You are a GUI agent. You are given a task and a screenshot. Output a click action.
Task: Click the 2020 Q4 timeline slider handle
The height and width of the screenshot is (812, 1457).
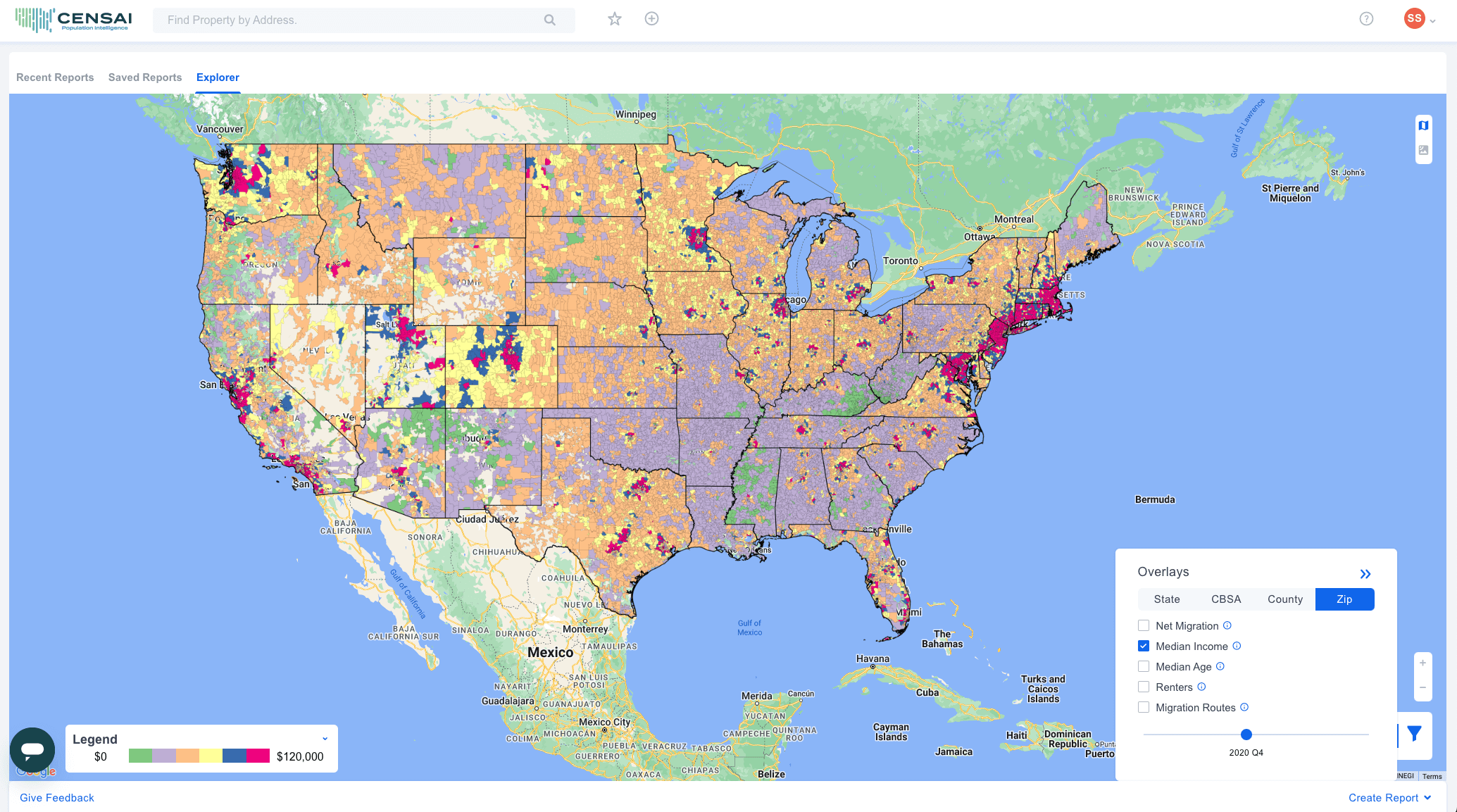[1246, 735]
